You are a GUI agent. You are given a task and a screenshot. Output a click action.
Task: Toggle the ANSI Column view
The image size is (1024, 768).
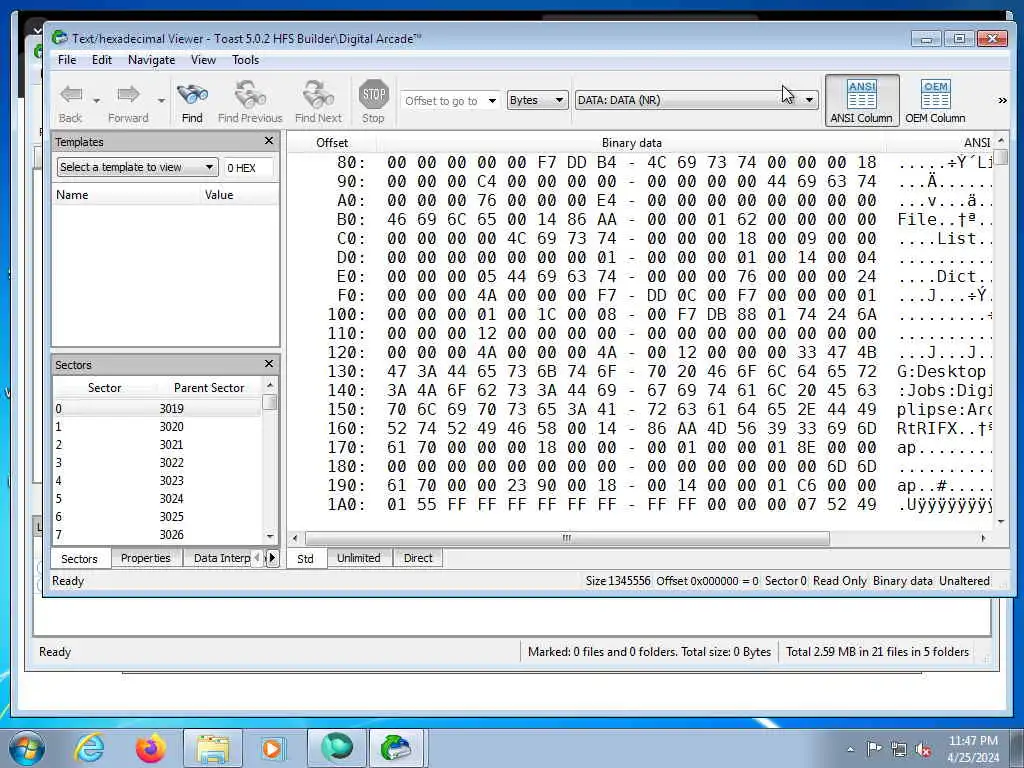tap(861, 100)
